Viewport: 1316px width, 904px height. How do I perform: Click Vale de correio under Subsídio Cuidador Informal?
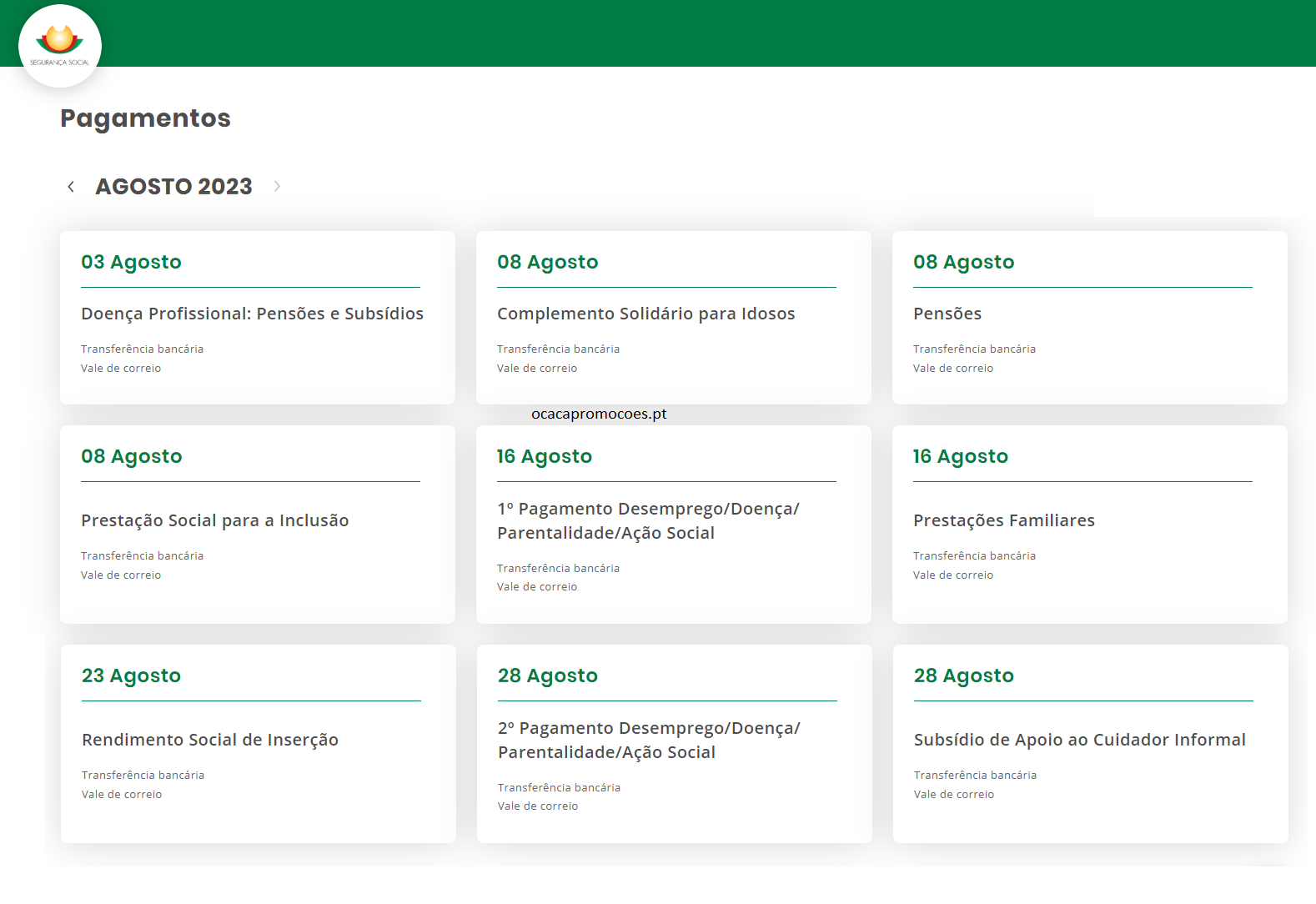pyautogui.click(x=954, y=795)
